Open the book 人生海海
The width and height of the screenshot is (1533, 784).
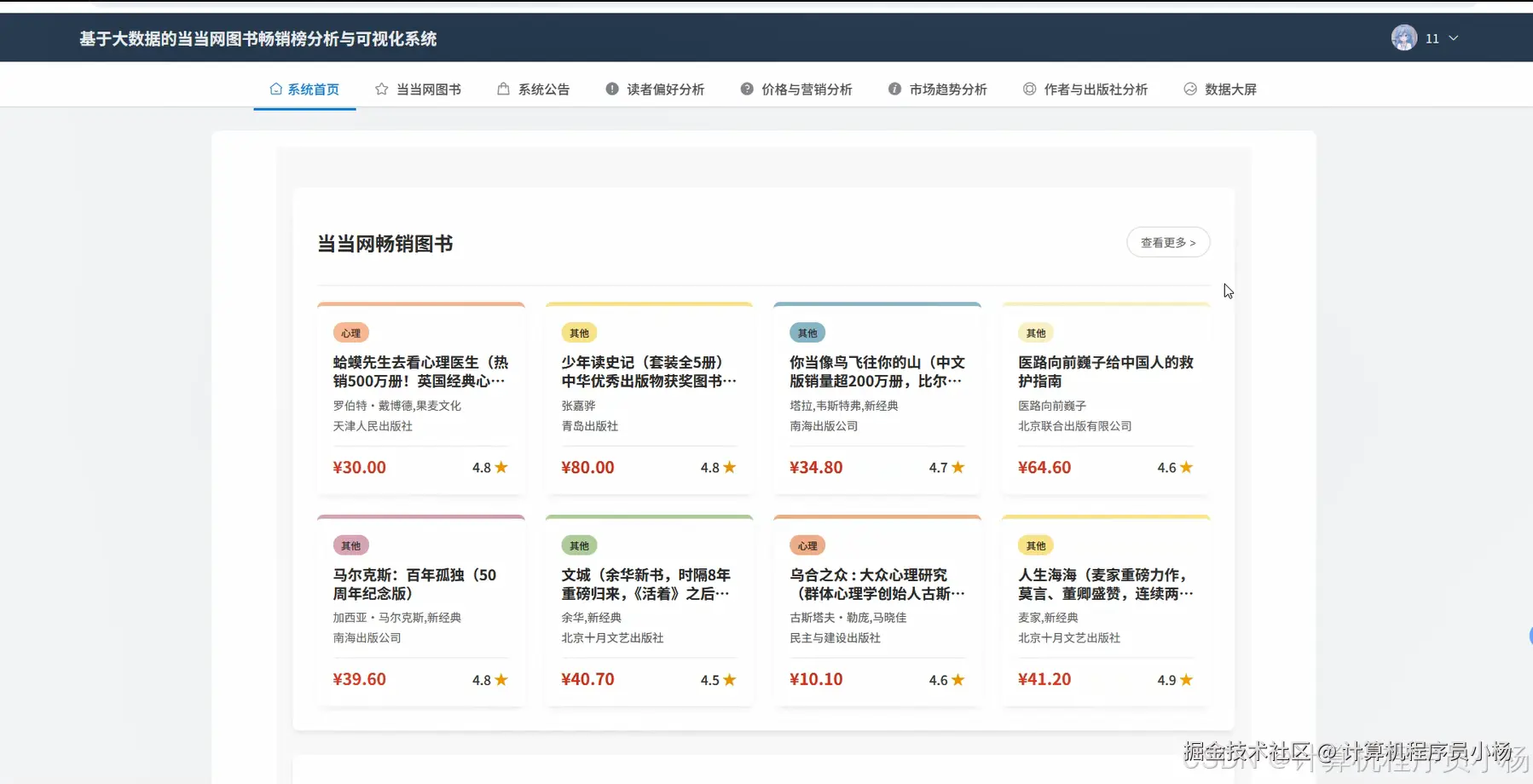[1106, 584]
